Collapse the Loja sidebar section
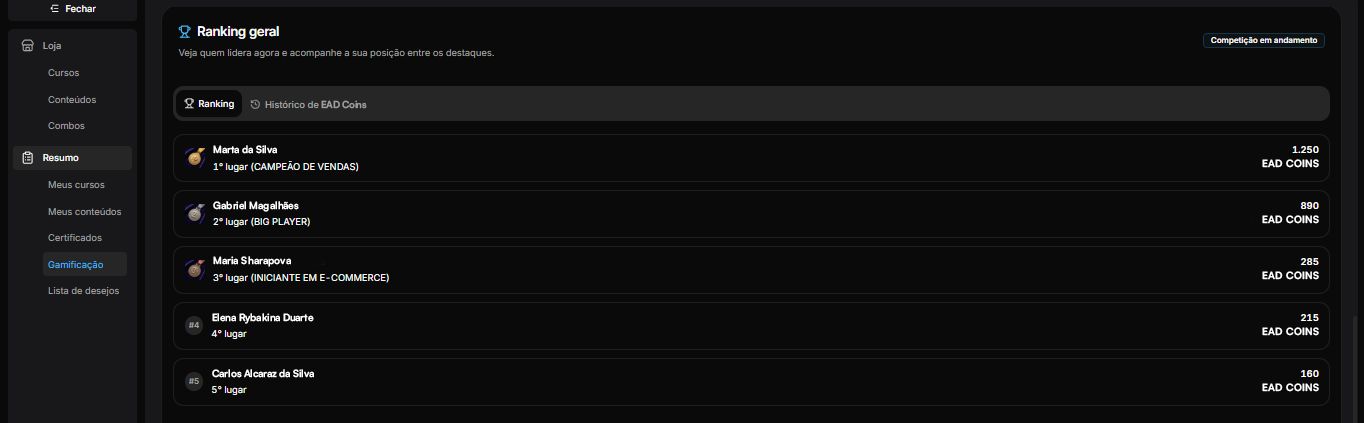Image resolution: width=1364 pixels, height=423 pixels. coord(72,46)
